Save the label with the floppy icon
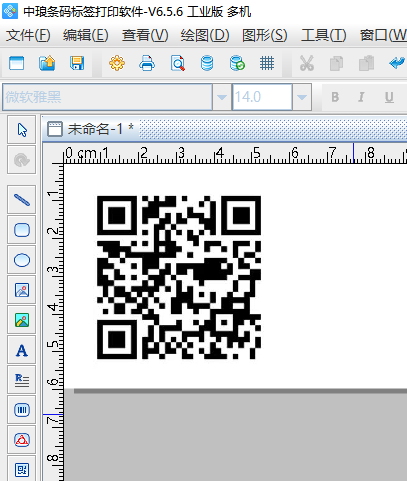Screen dimensions: 407x481 coord(77,63)
